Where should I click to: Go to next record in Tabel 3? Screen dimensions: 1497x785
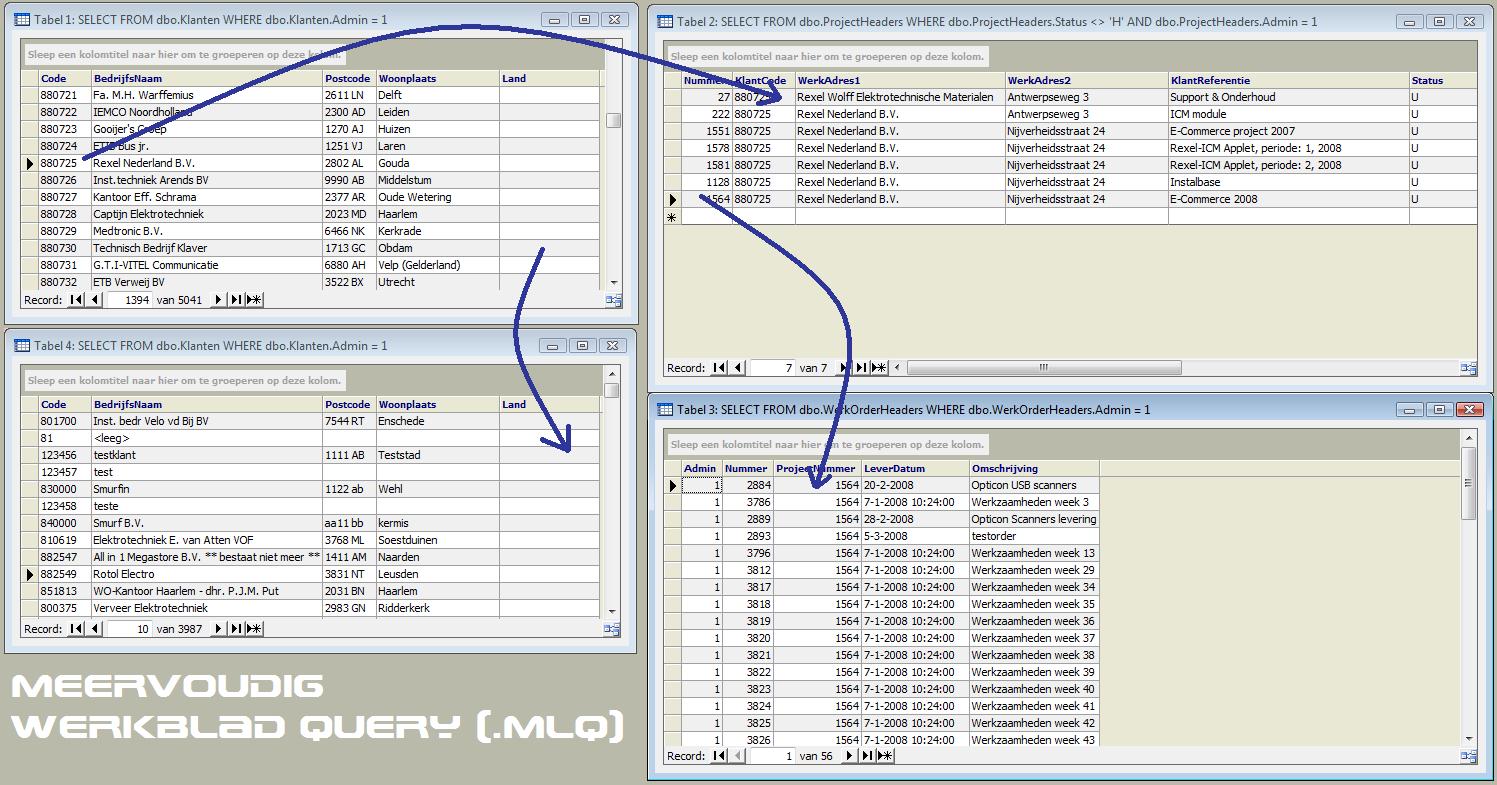pos(849,756)
